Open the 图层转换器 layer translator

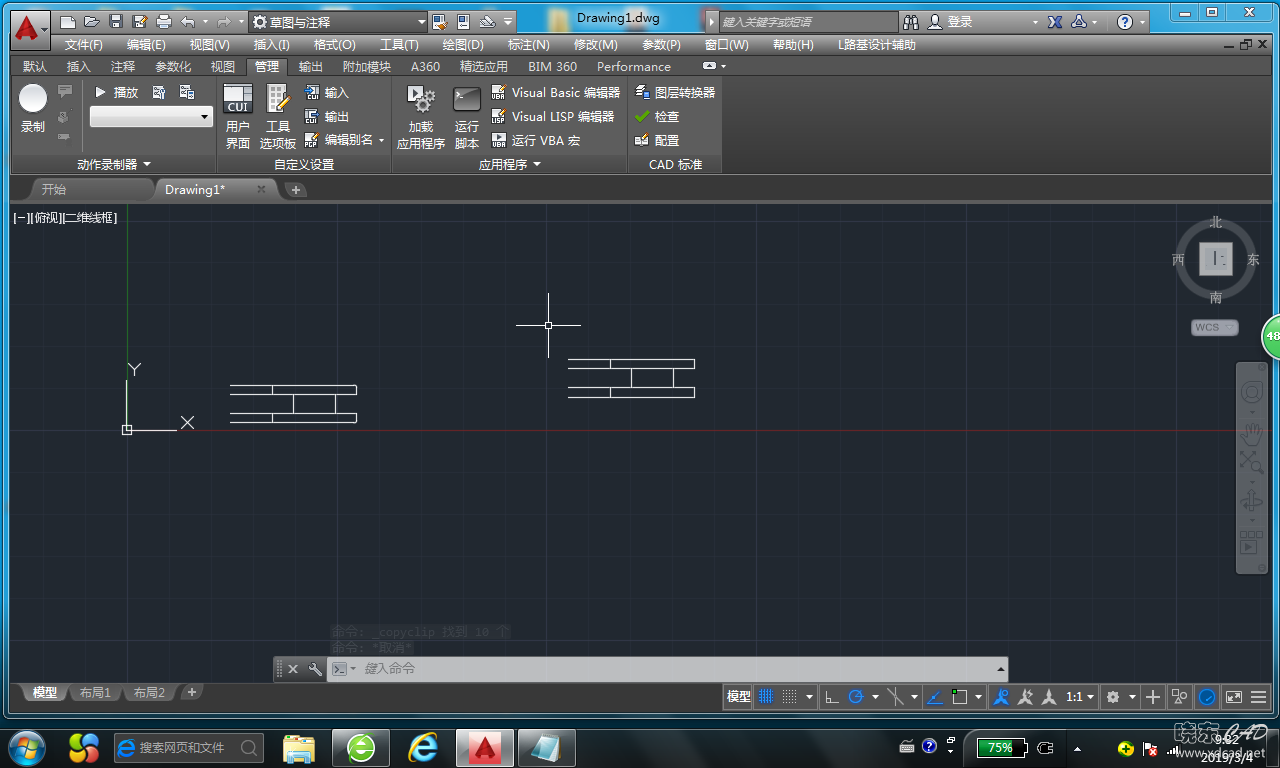coord(675,92)
